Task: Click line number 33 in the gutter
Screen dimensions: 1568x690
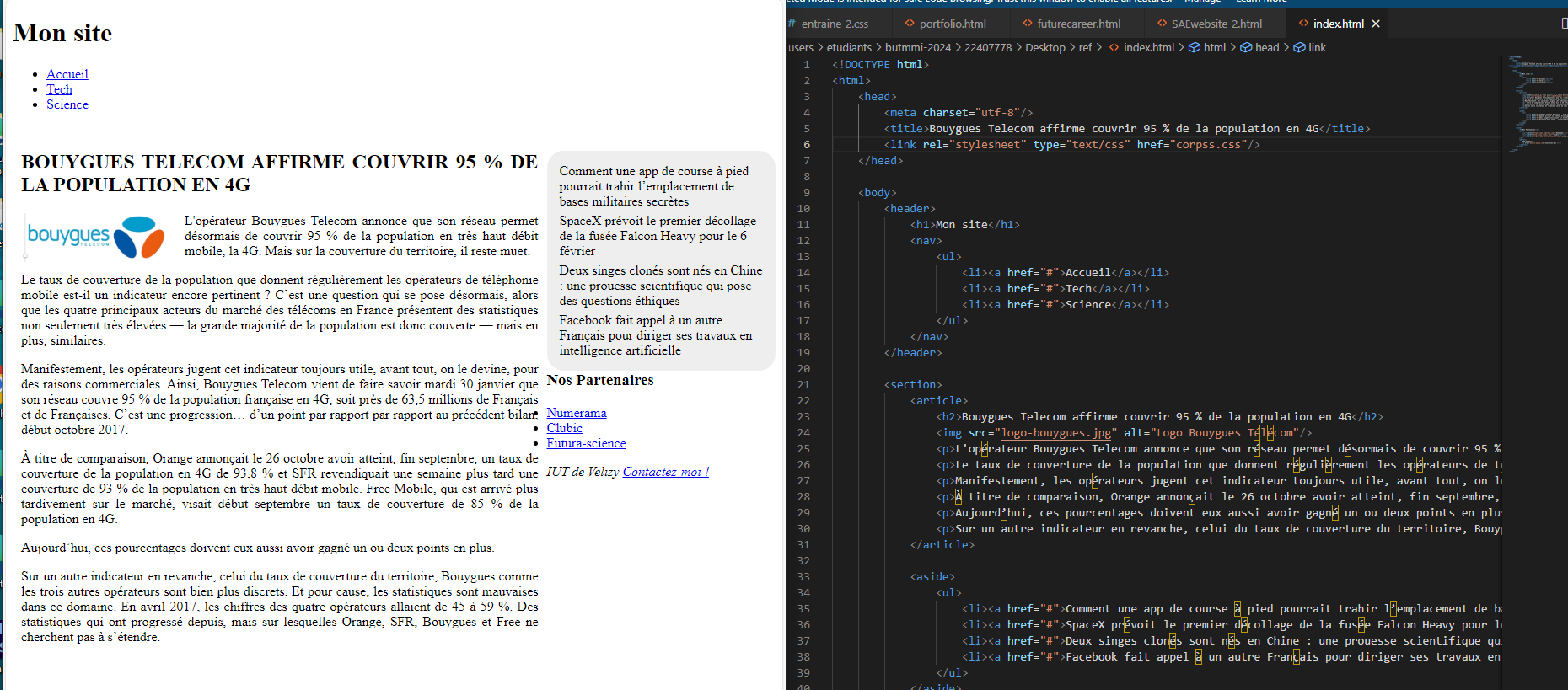Action: [803, 576]
